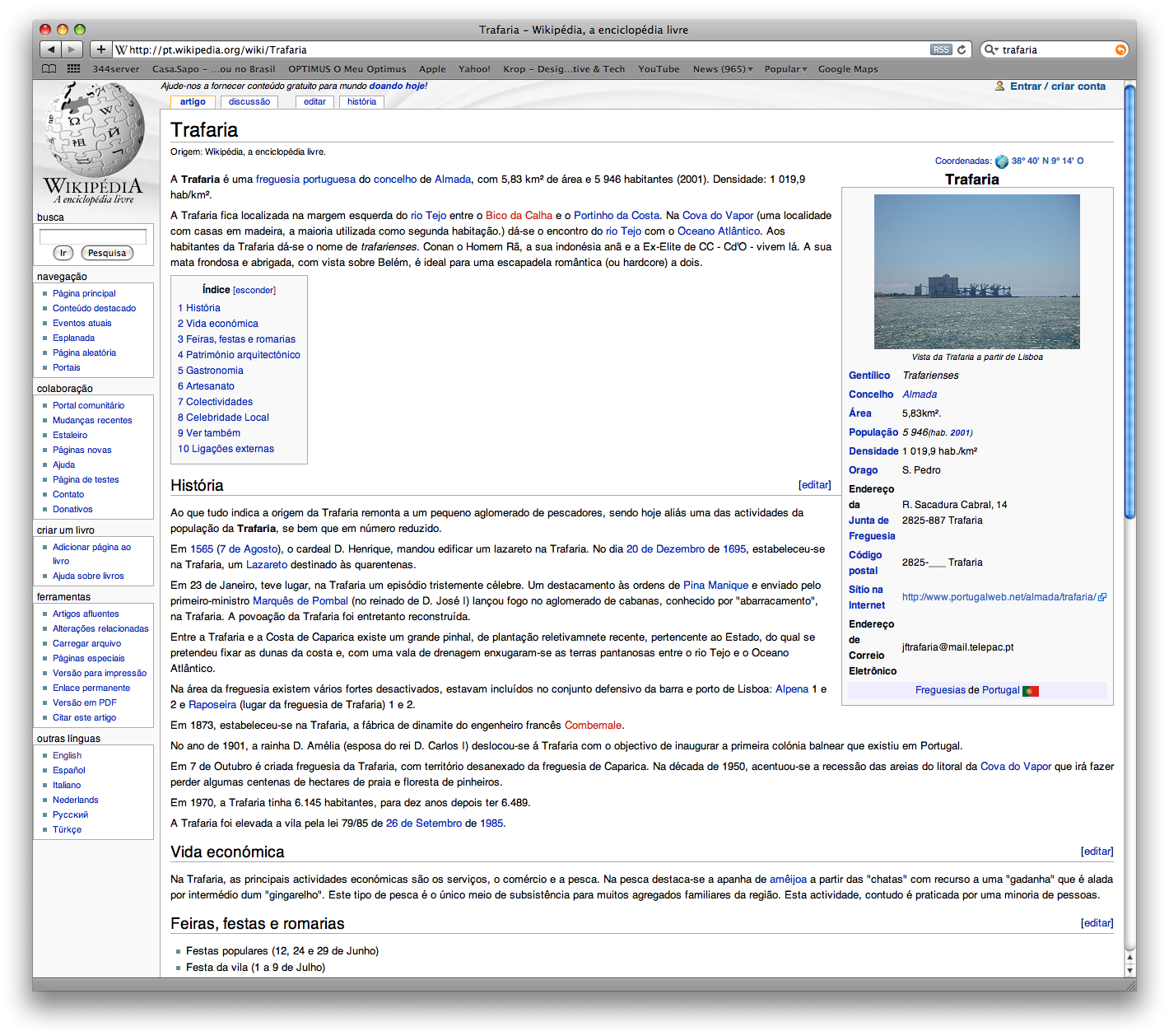Open the Mudanças recentes link
This screenshot has height=1036, width=1169.
coord(92,420)
